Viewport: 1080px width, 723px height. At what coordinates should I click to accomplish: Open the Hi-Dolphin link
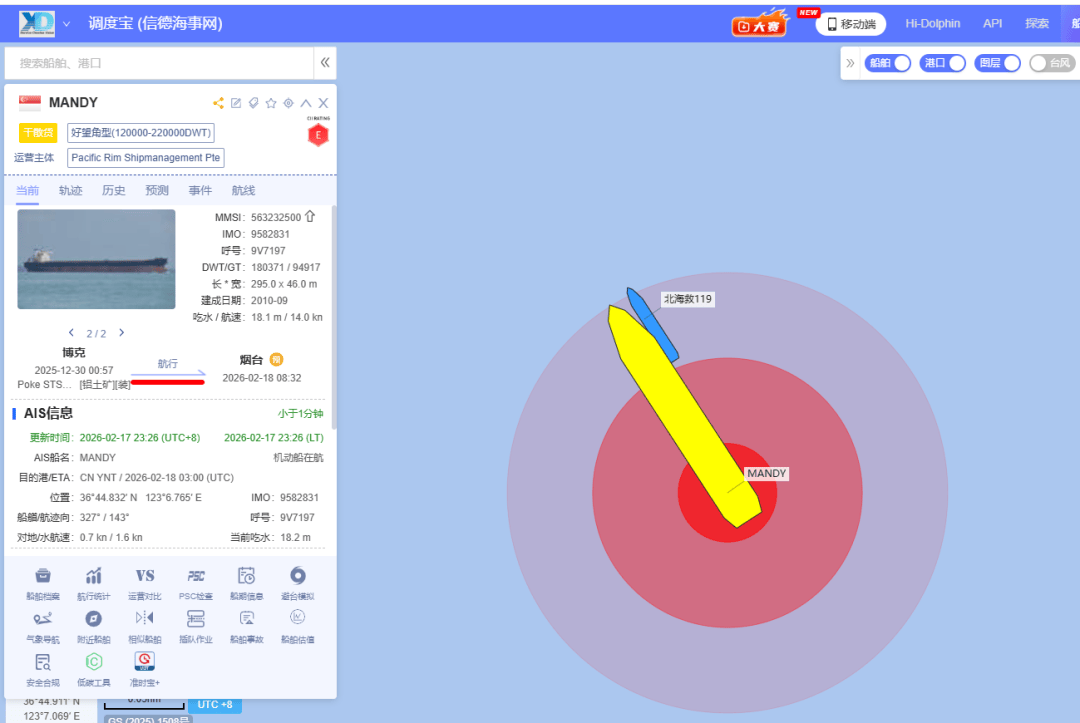[x=932, y=24]
